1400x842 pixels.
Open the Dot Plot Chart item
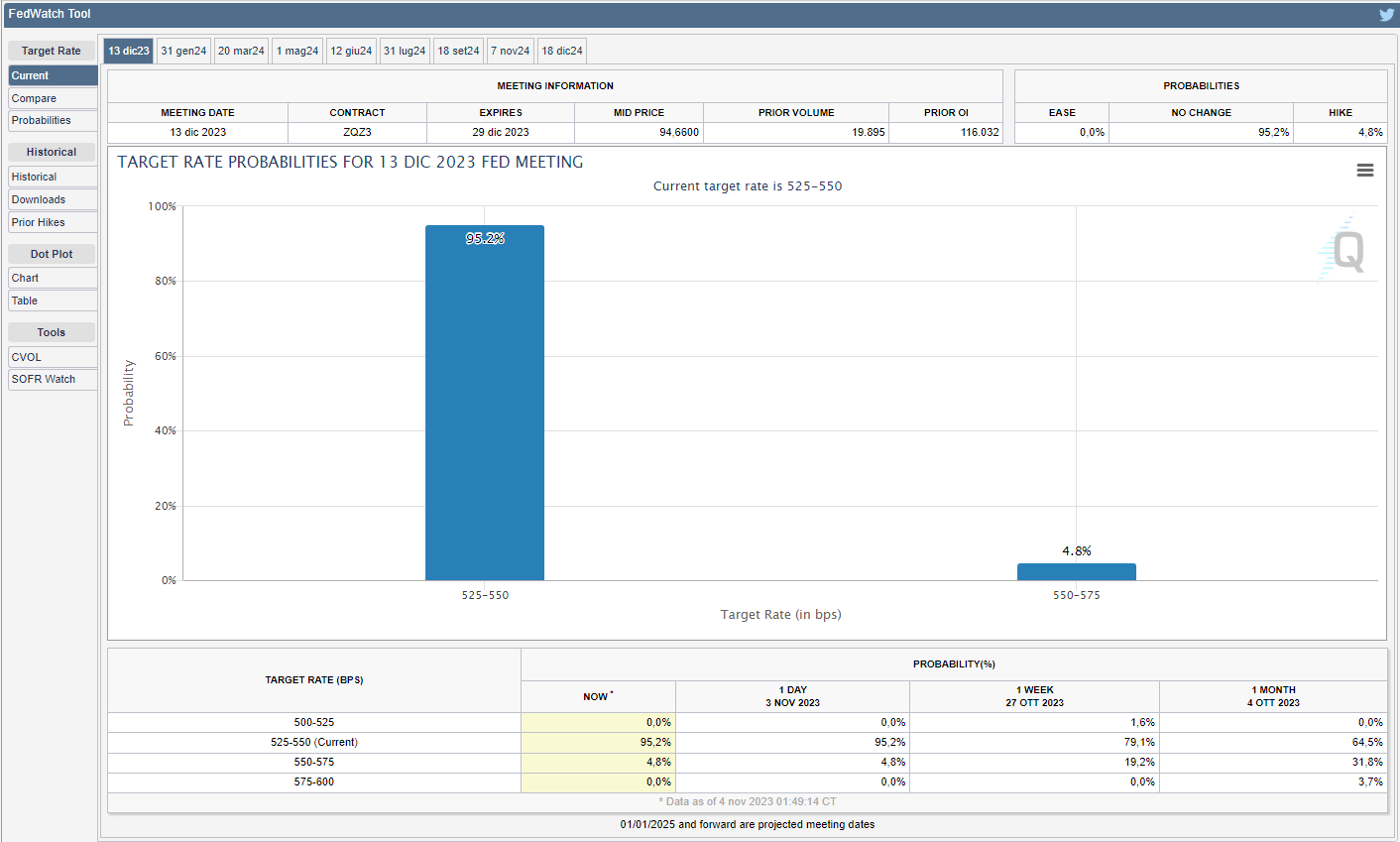pos(53,278)
